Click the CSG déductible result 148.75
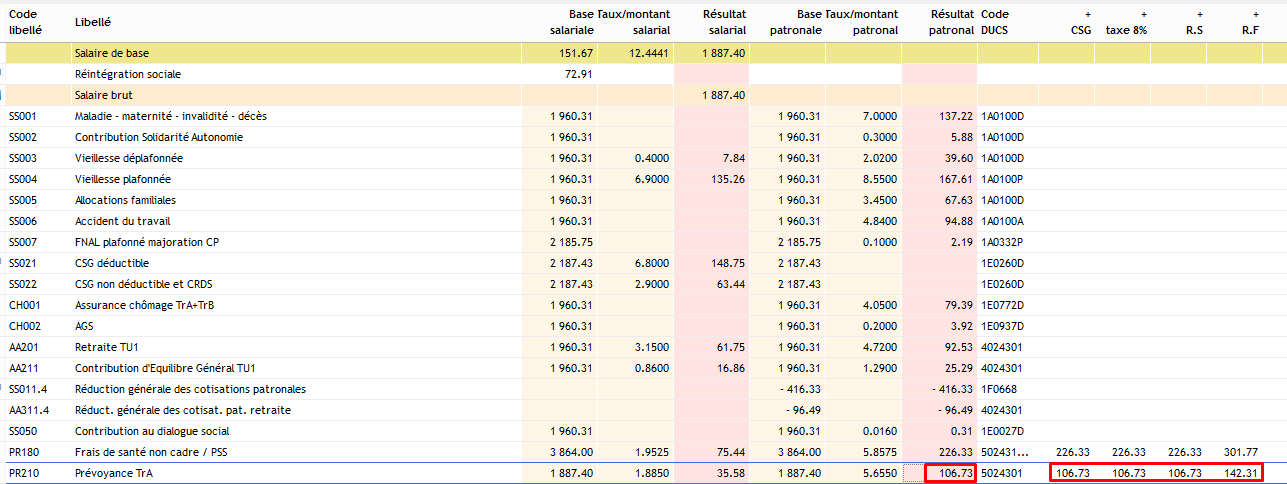 [x=727, y=263]
